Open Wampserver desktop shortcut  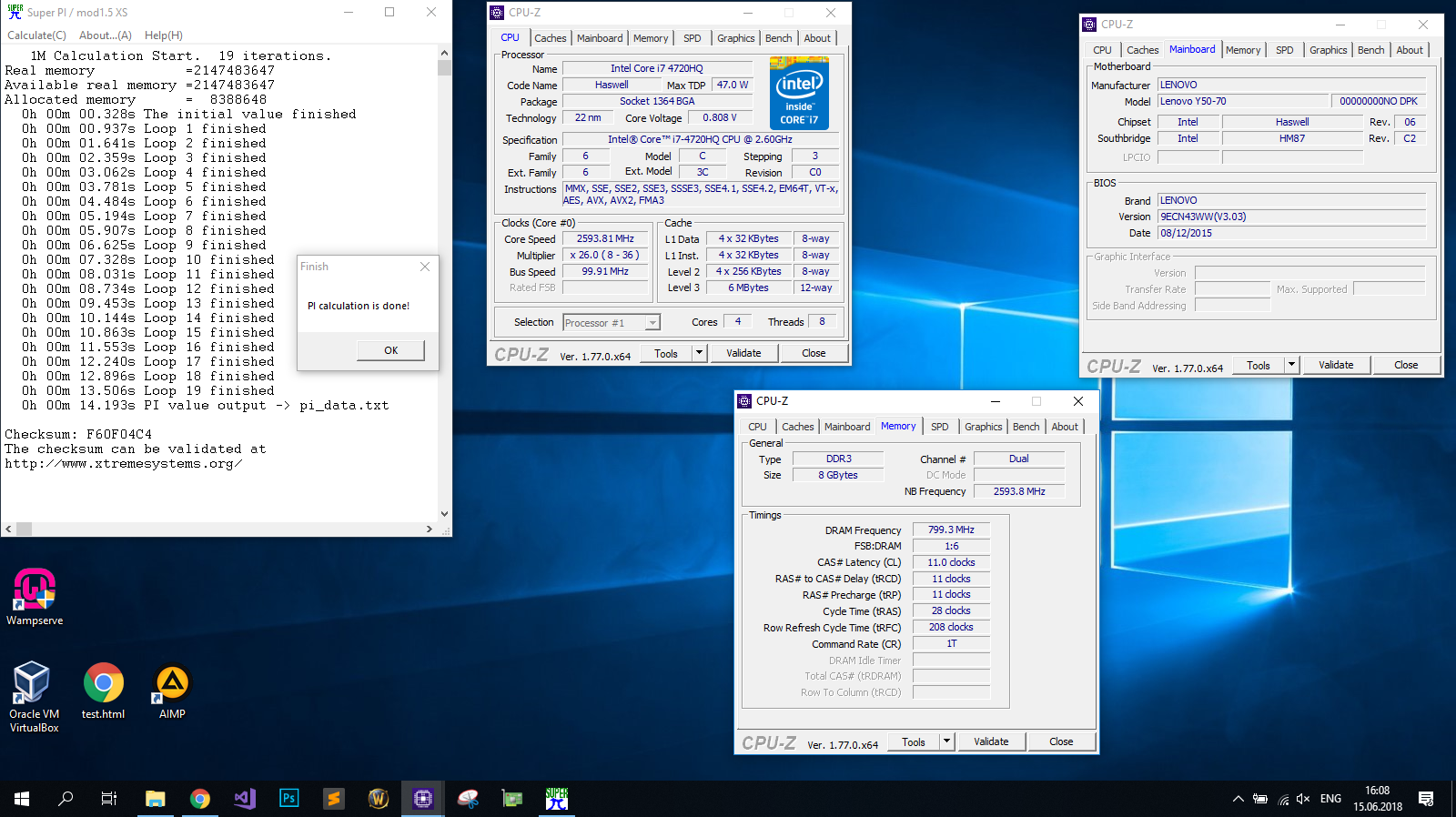pos(35,597)
